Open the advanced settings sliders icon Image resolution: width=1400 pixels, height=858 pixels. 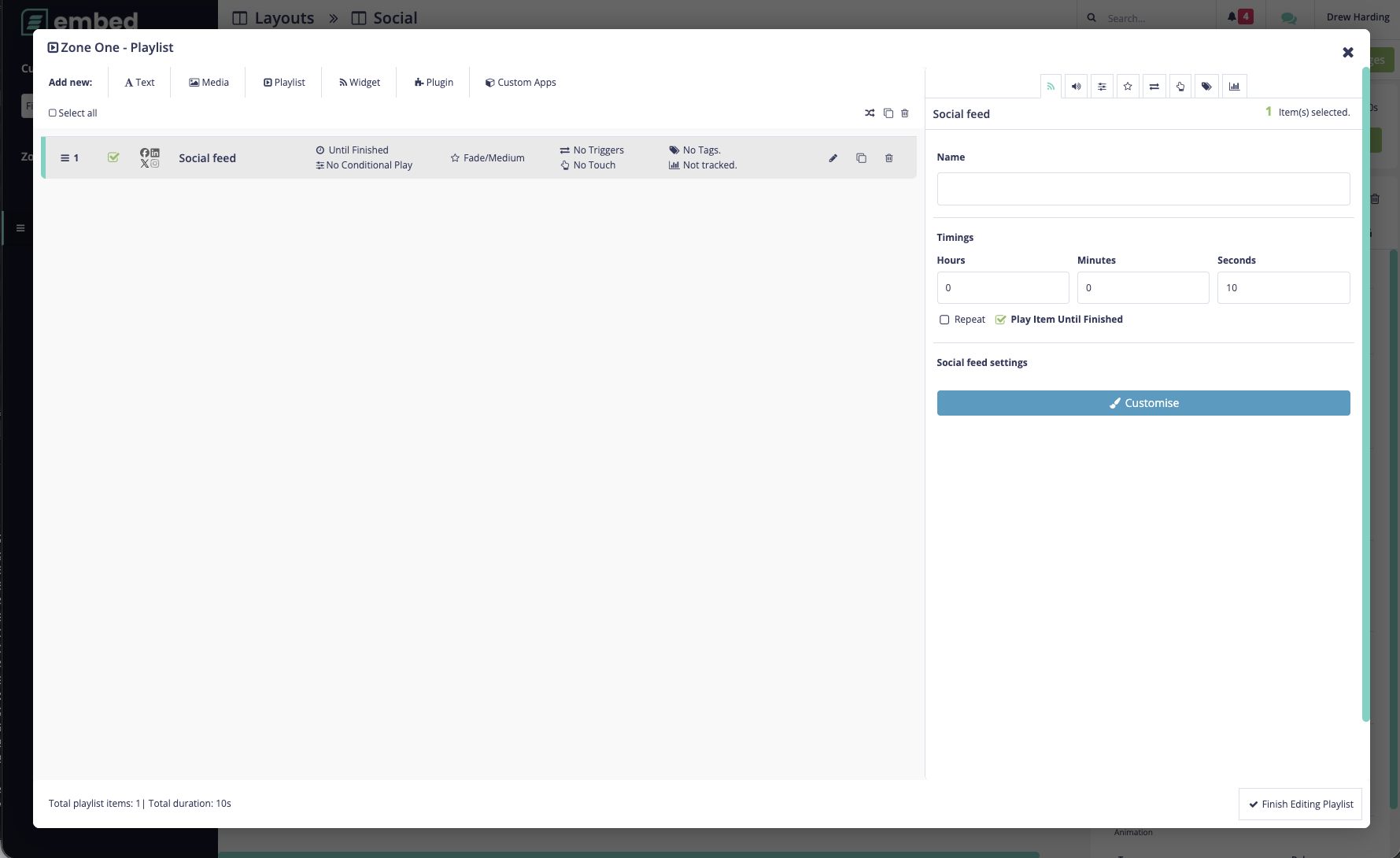(x=1102, y=86)
